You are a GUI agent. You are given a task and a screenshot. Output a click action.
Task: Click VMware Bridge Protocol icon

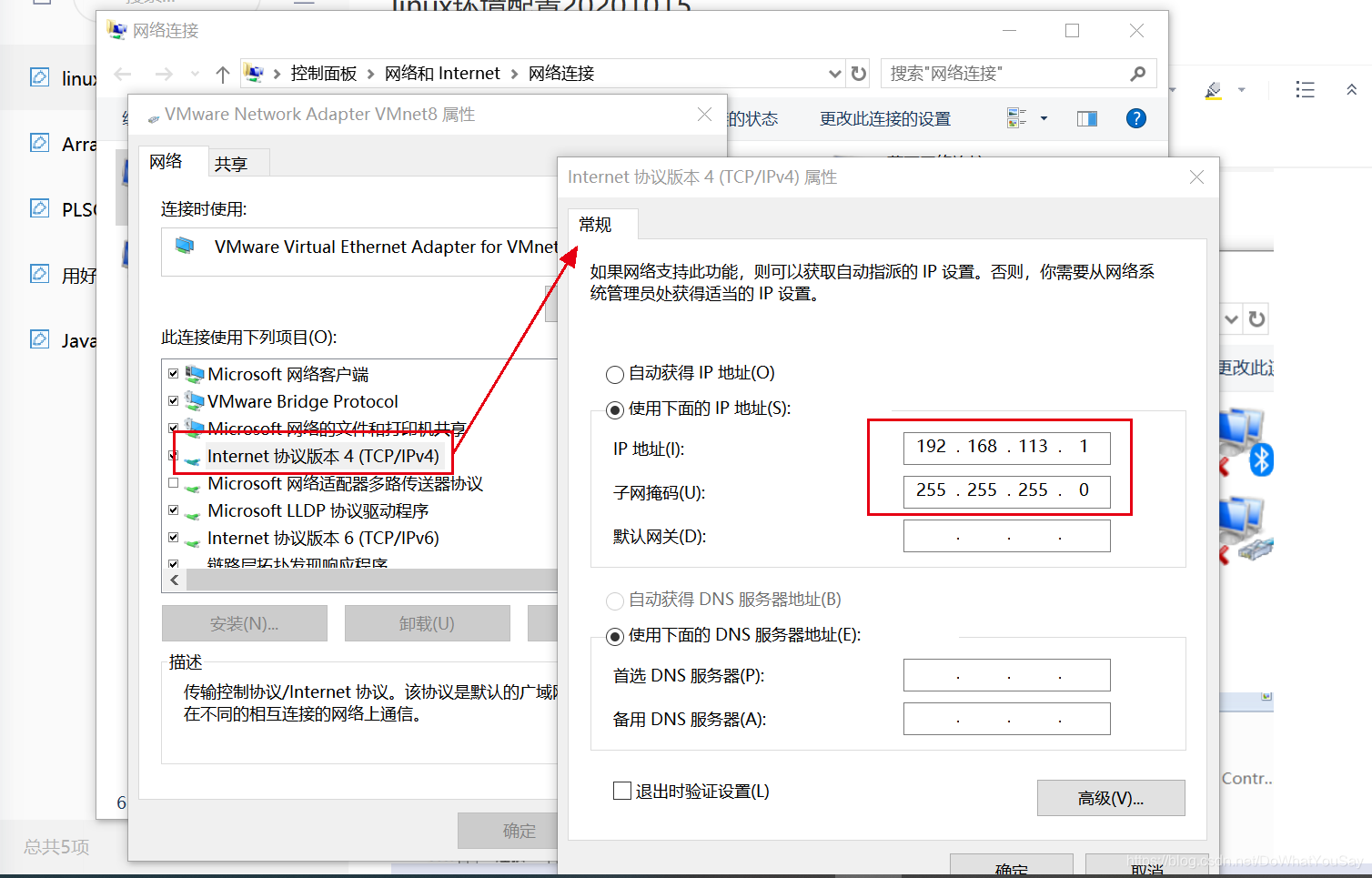pos(195,401)
